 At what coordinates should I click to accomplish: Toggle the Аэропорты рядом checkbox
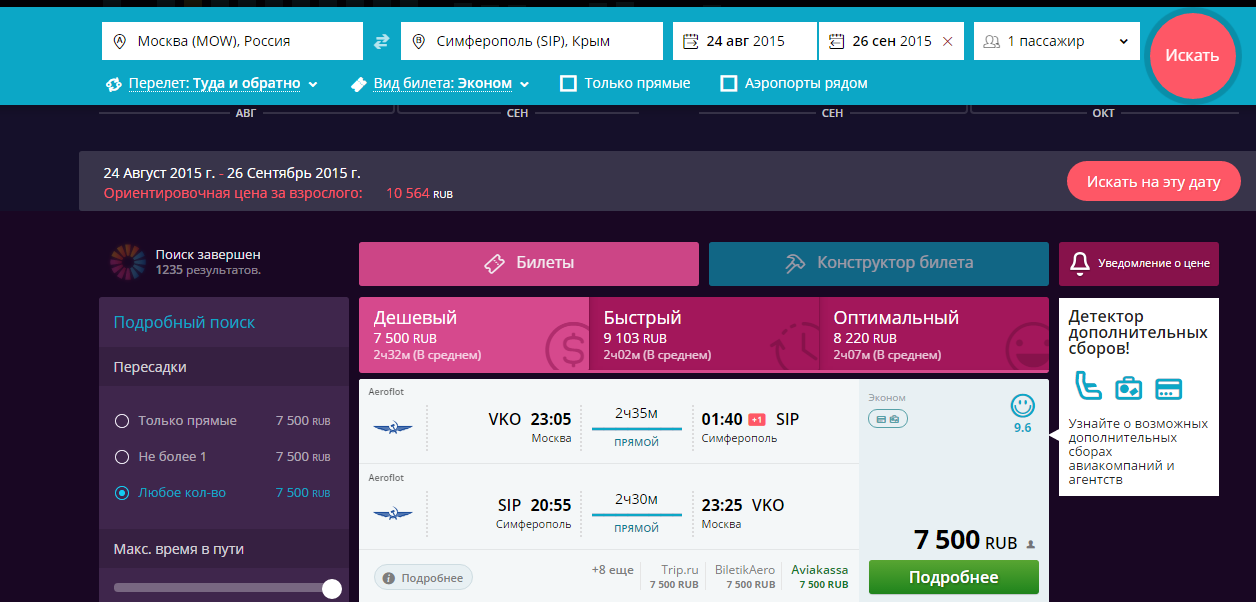pyautogui.click(x=729, y=84)
